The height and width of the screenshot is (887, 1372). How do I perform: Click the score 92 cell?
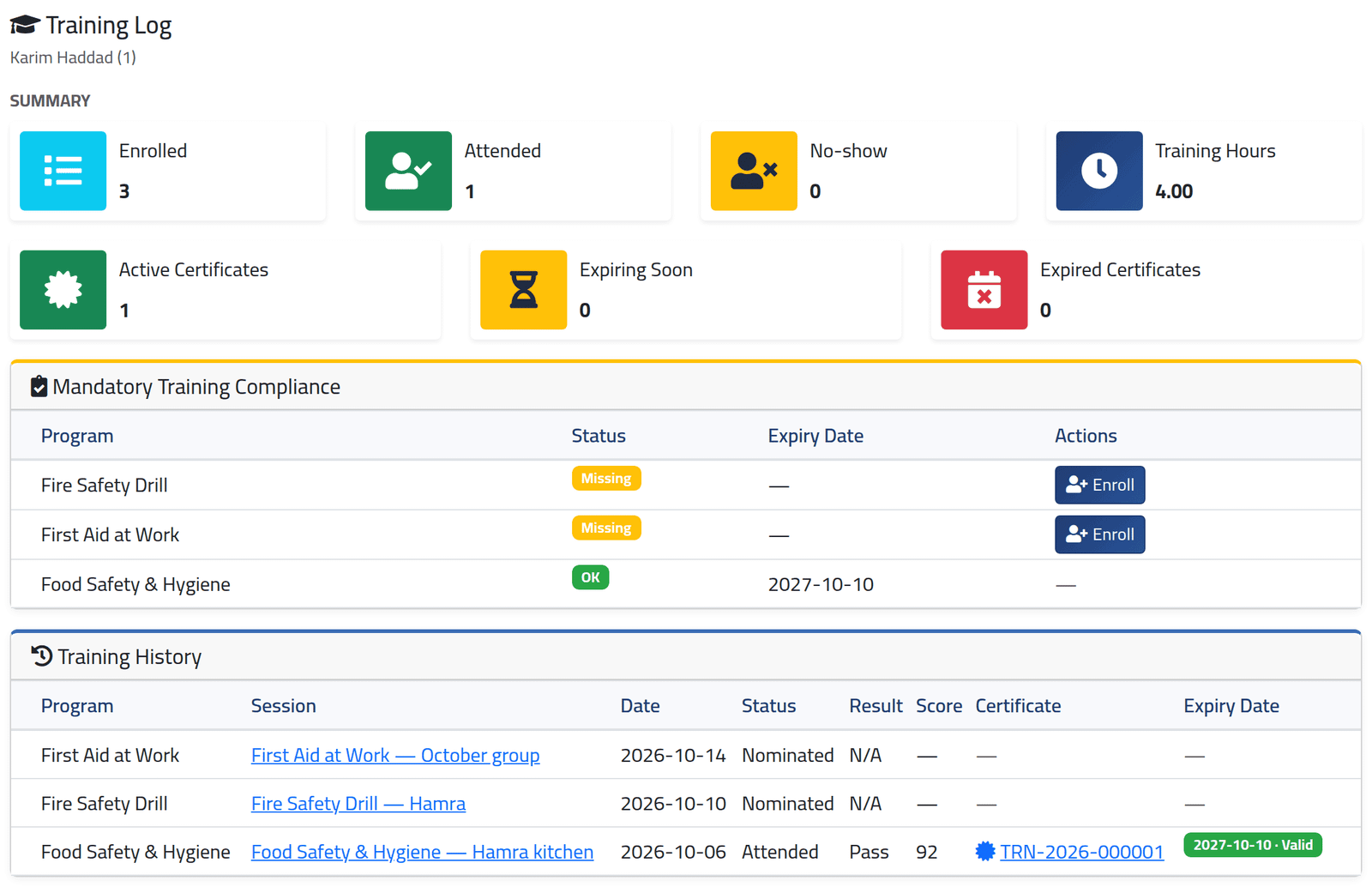926,852
